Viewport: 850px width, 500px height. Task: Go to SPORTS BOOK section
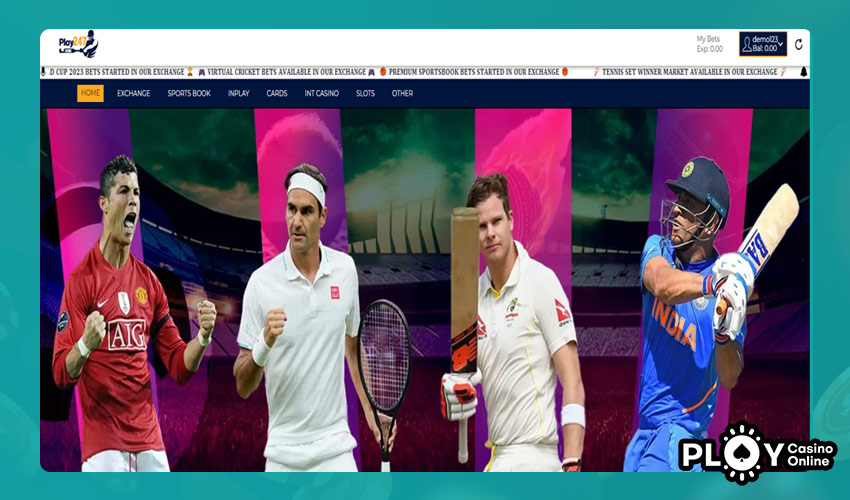[x=189, y=93]
